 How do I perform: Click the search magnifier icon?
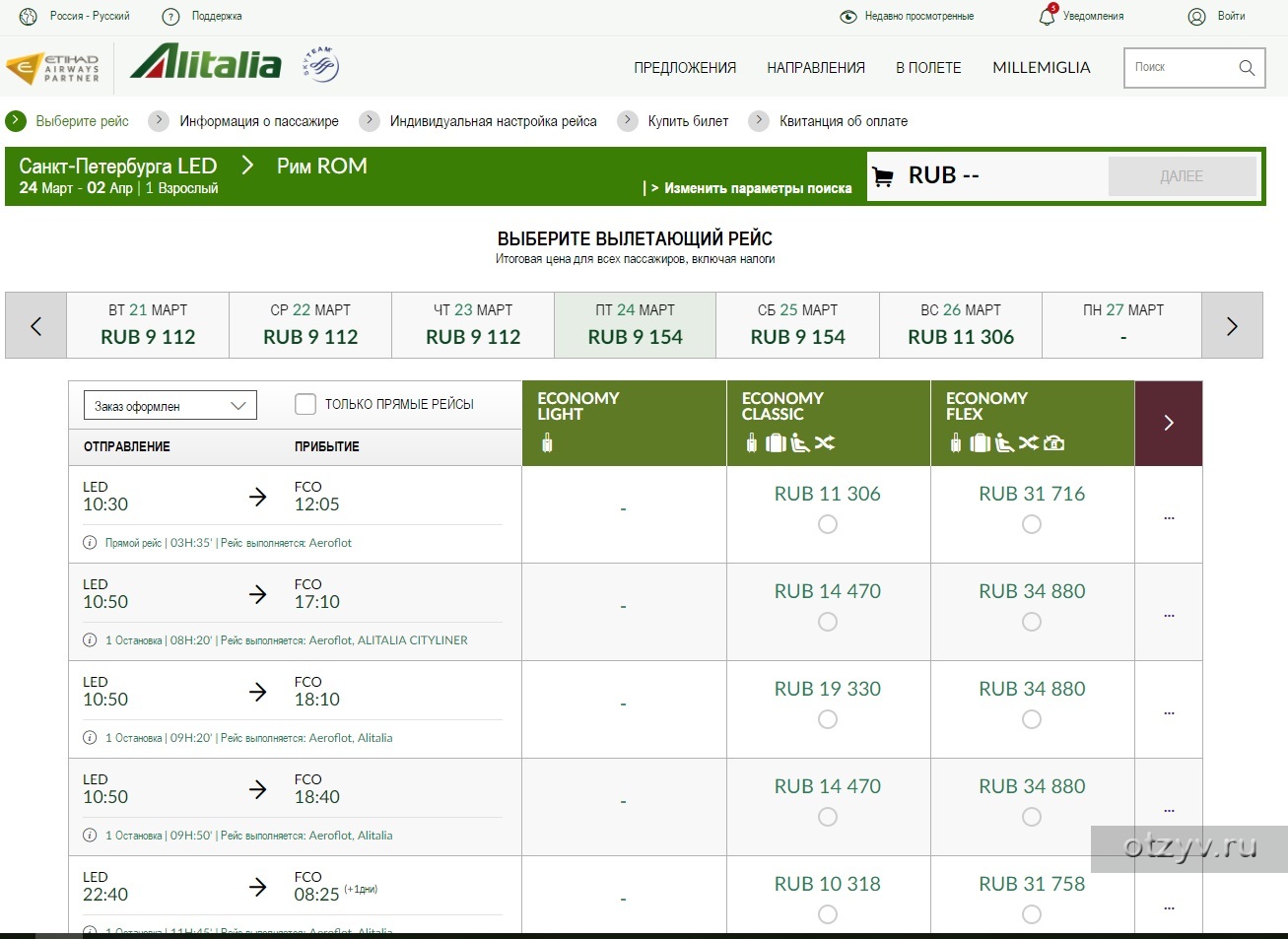pyautogui.click(x=1247, y=68)
